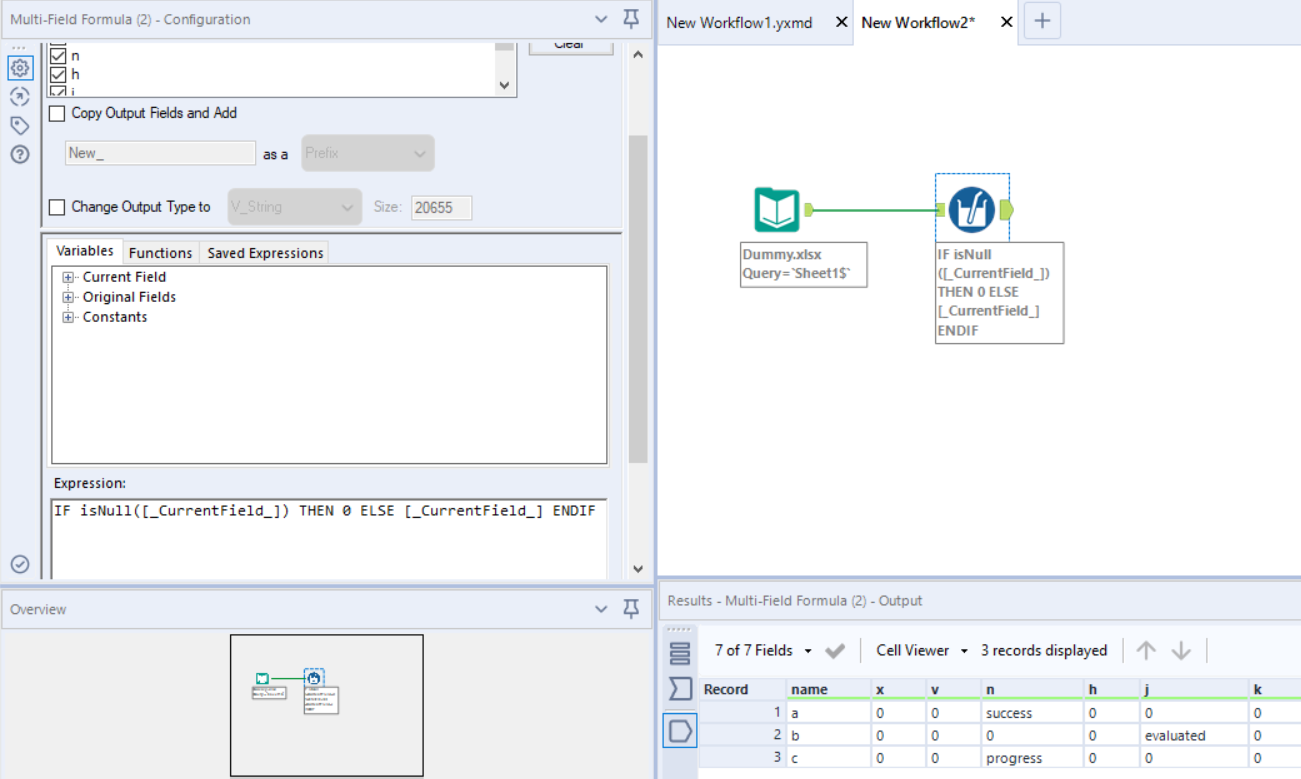Image resolution: width=1301 pixels, height=779 pixels.
Task: Select the Annotation tag icon
Action: (19, 125)
